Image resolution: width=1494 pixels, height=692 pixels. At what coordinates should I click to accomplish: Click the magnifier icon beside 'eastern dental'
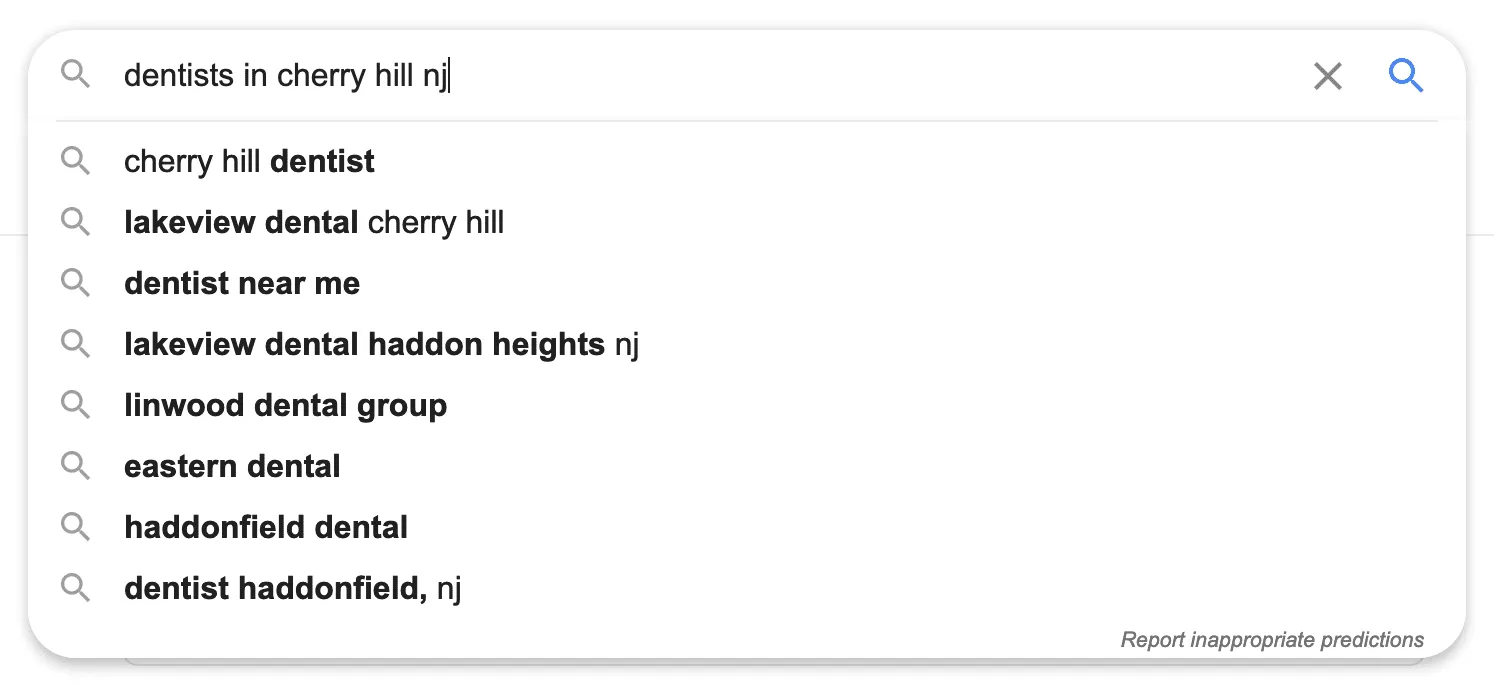(x=75, y=466)
